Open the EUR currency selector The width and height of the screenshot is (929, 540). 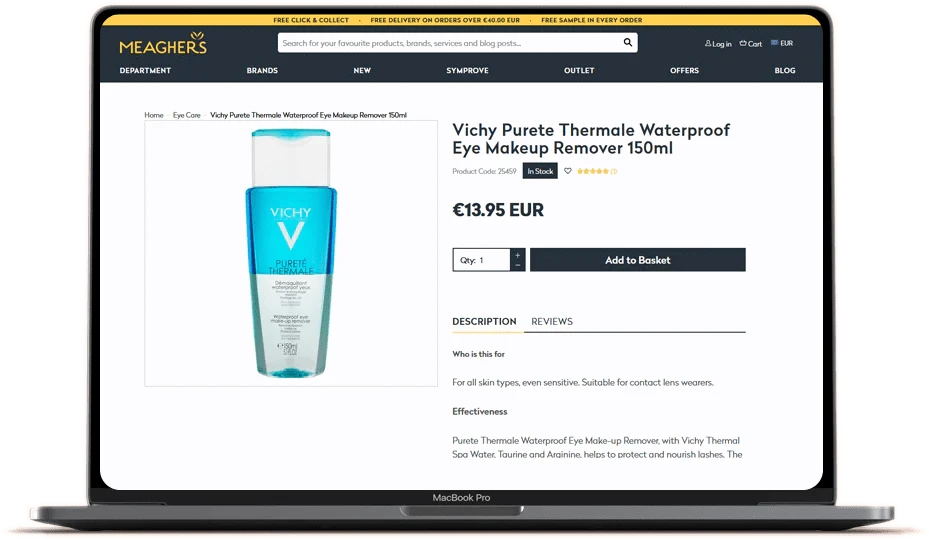(782, 43)
